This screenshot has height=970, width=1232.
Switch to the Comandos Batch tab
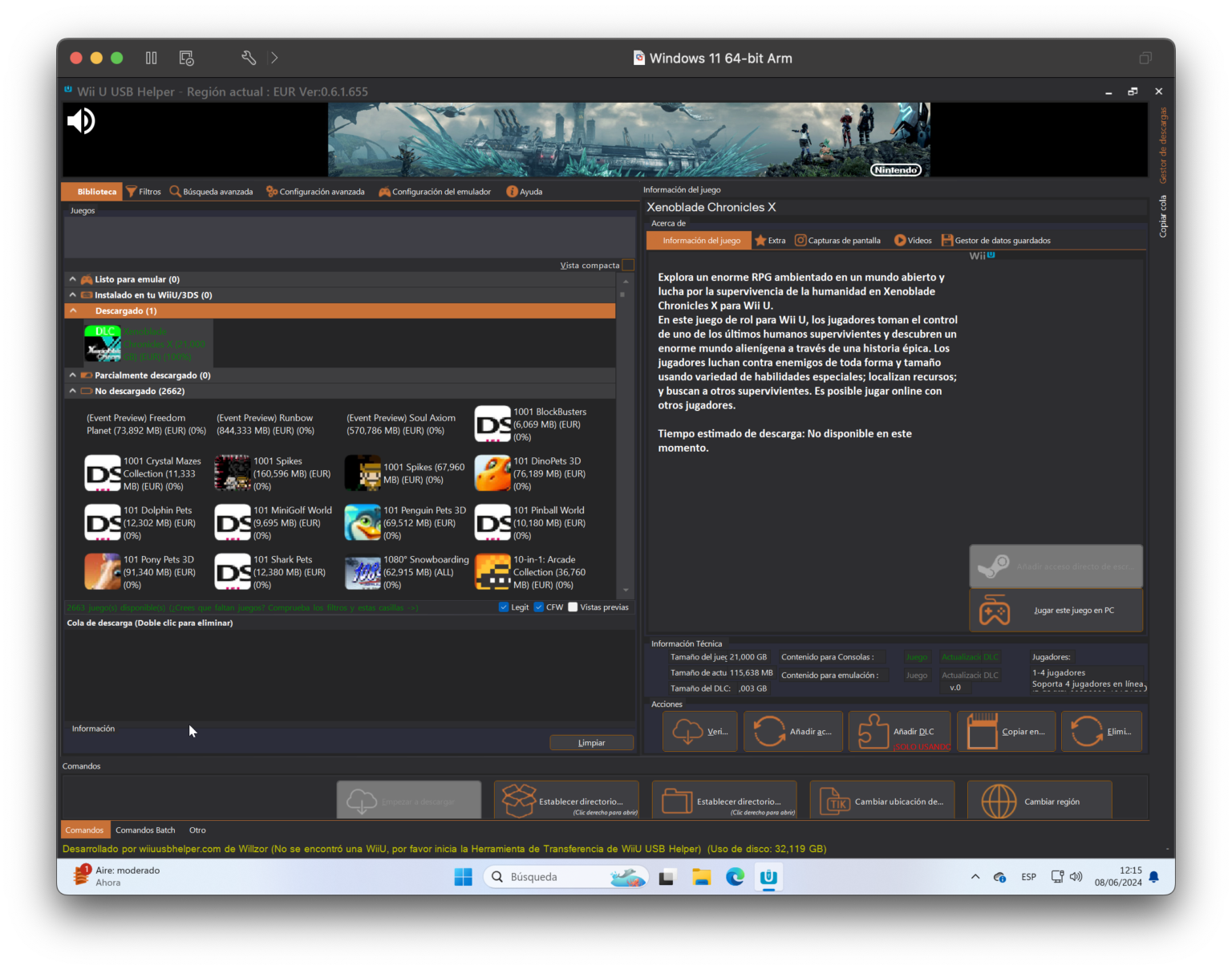[145, 830]
